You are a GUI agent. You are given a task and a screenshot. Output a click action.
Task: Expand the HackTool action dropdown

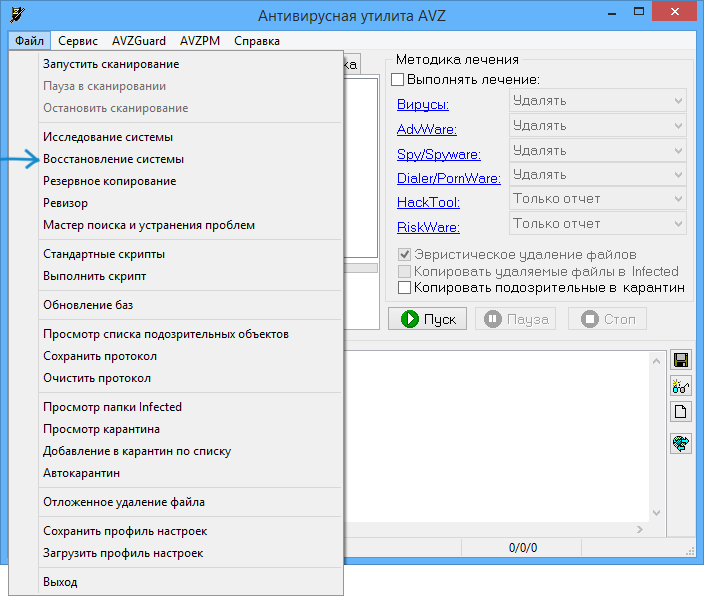tap(597, 199)
